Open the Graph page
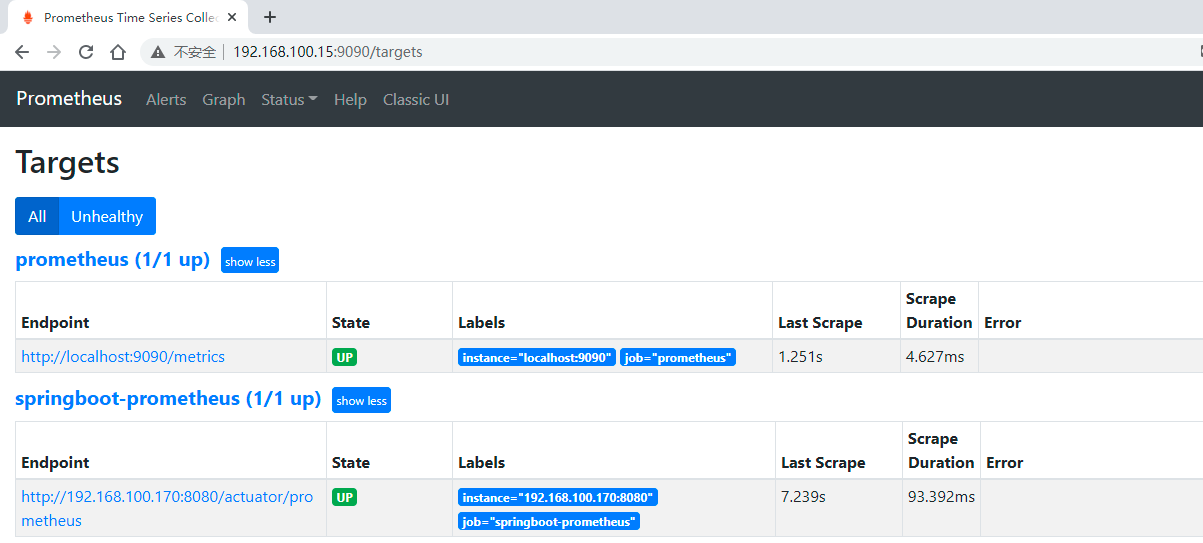1203x543 pixels. 223,100
